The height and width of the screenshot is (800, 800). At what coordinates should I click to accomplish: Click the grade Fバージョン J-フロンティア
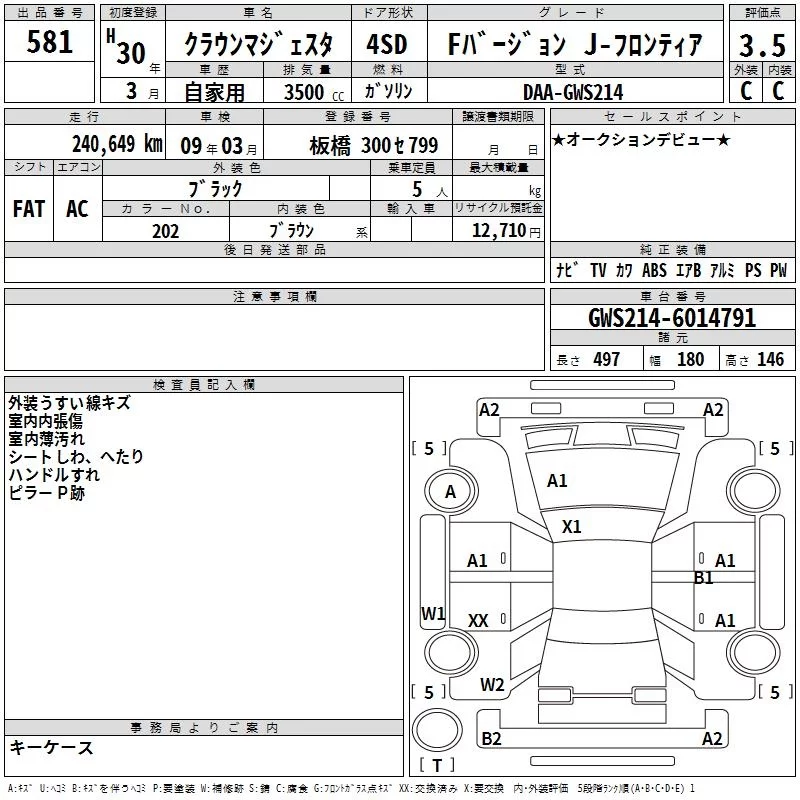click(574, 44)
